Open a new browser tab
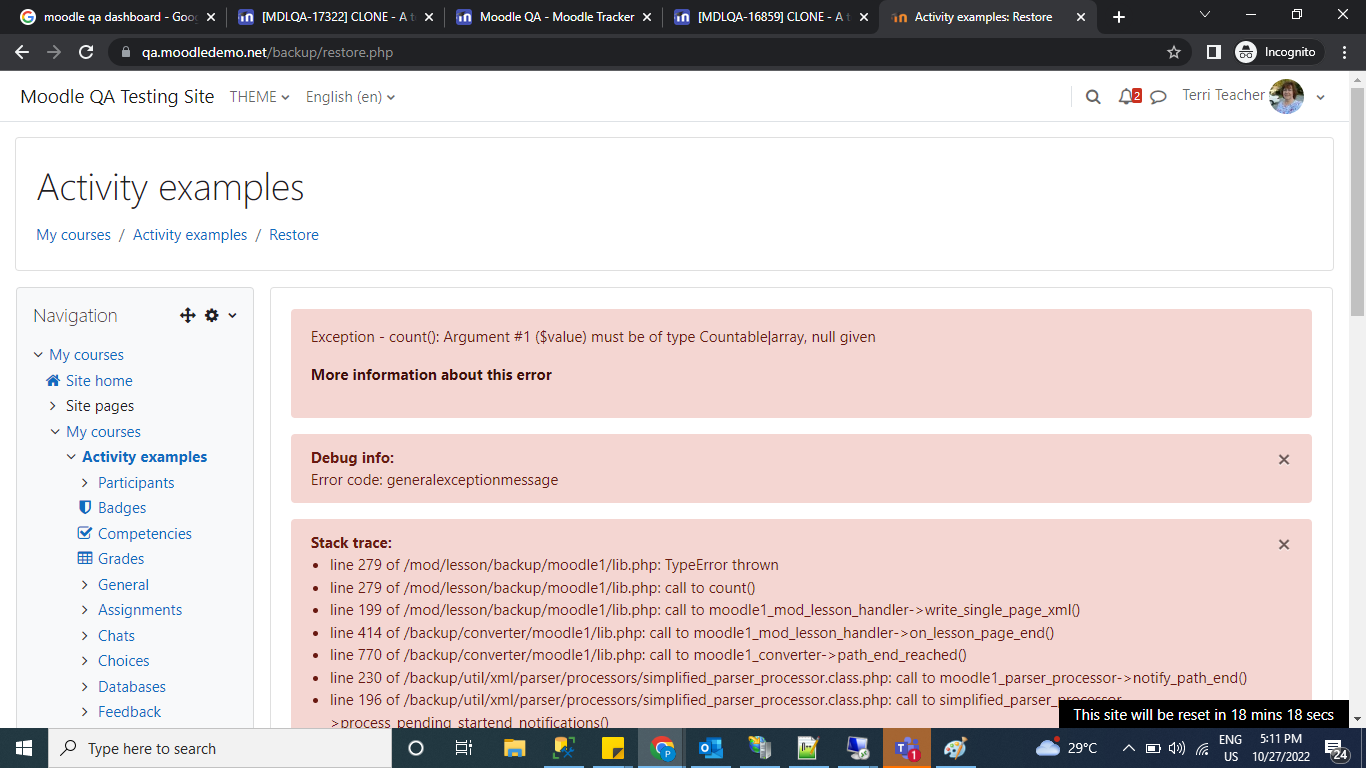Image resolution: width=1366 pixels, height=768 pixels. click(1119, 17)
